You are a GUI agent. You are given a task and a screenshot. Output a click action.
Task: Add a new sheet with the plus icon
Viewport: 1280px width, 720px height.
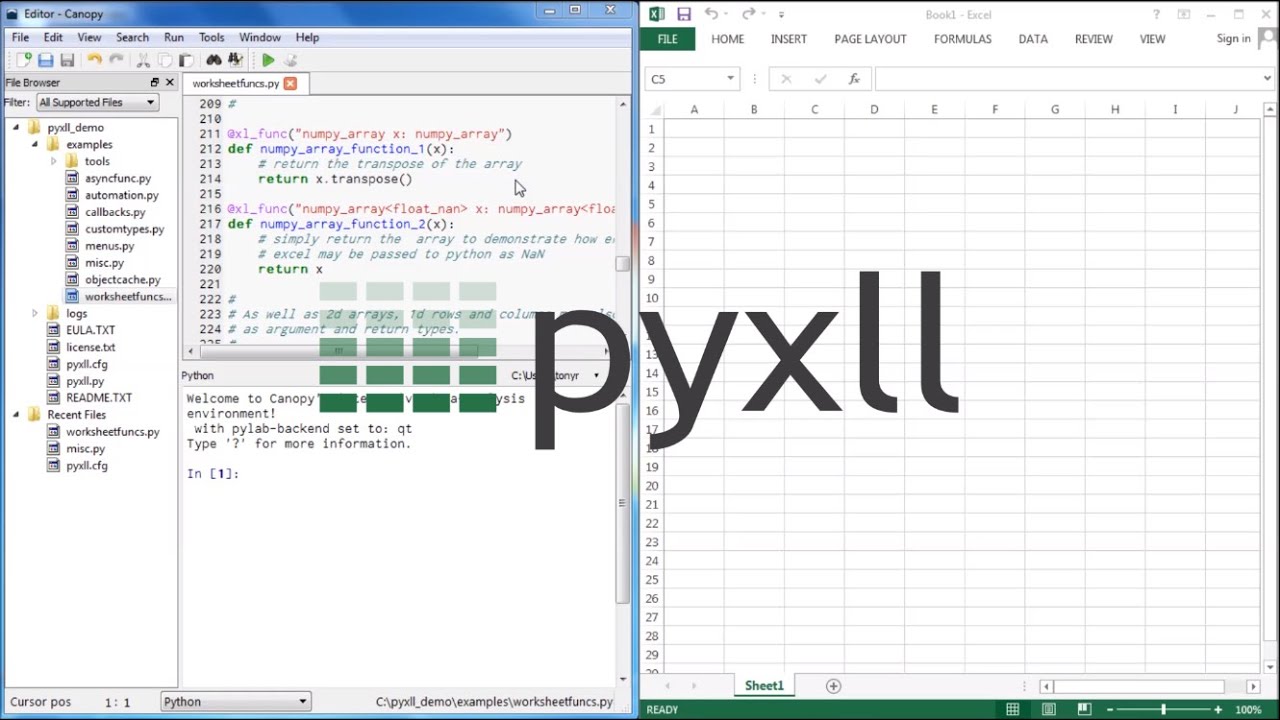(833, 686)
